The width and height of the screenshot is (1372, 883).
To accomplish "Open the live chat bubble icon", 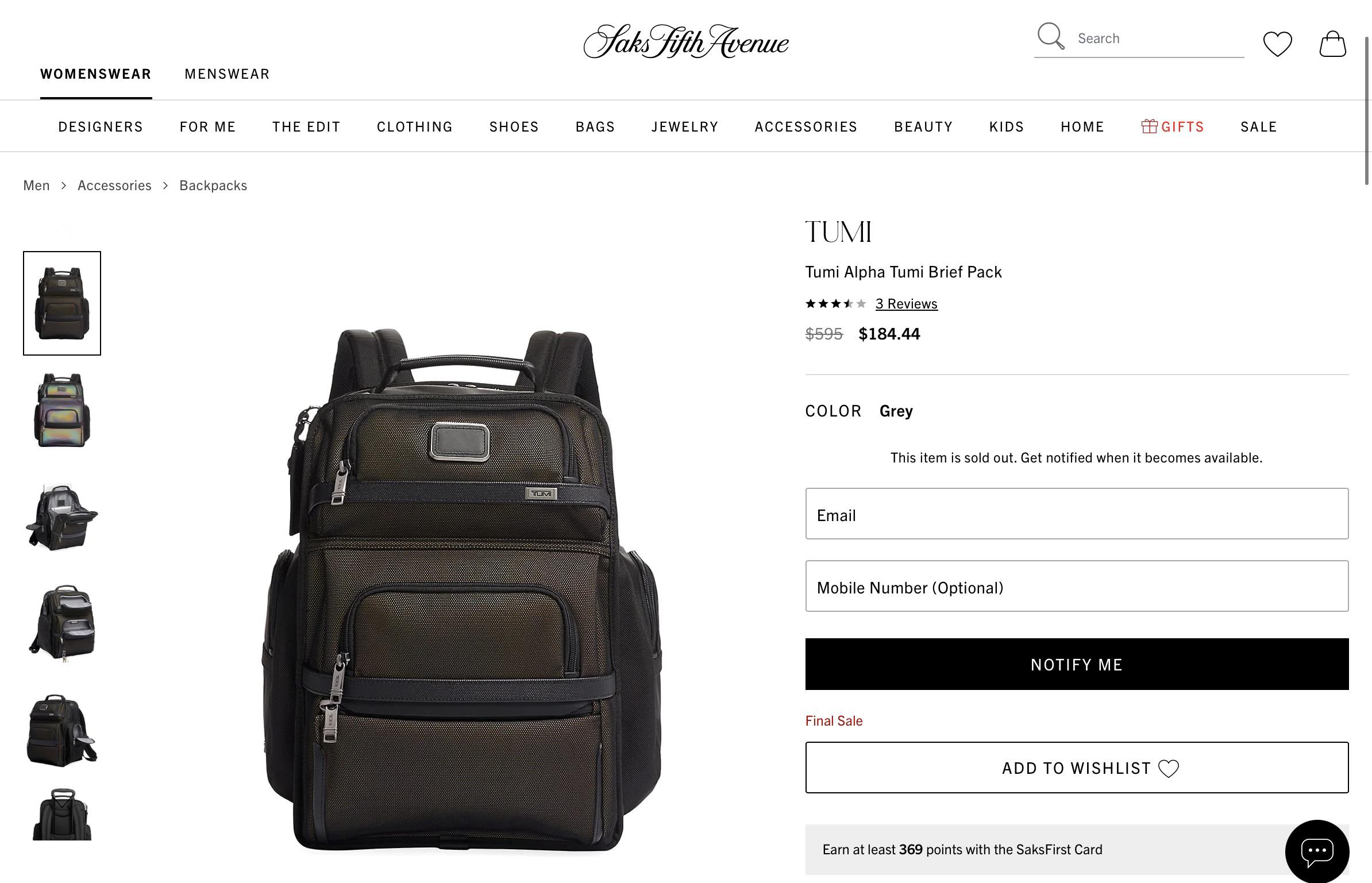I will tap(1317, 851).
